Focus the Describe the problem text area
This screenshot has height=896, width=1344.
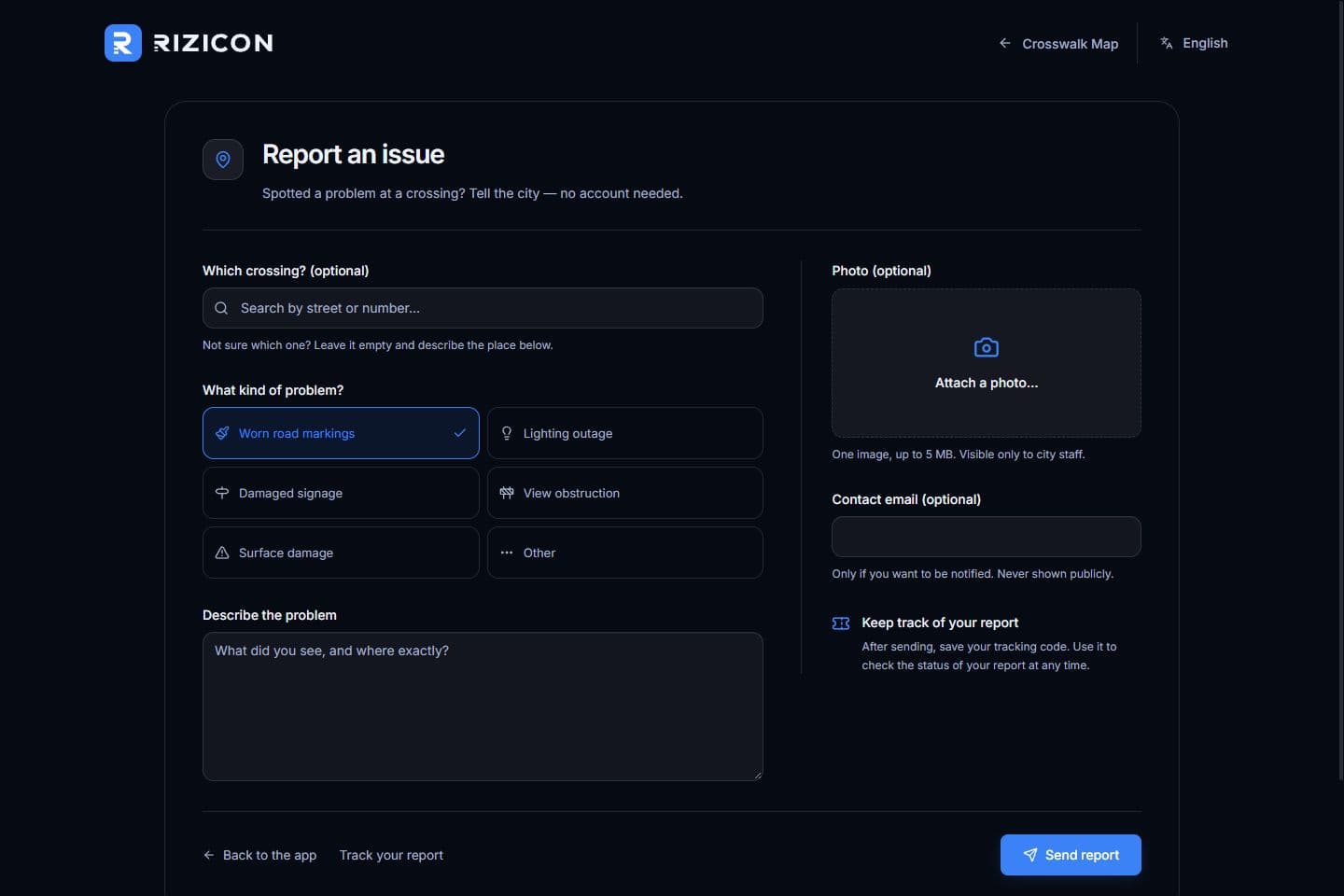pos(483,707)
